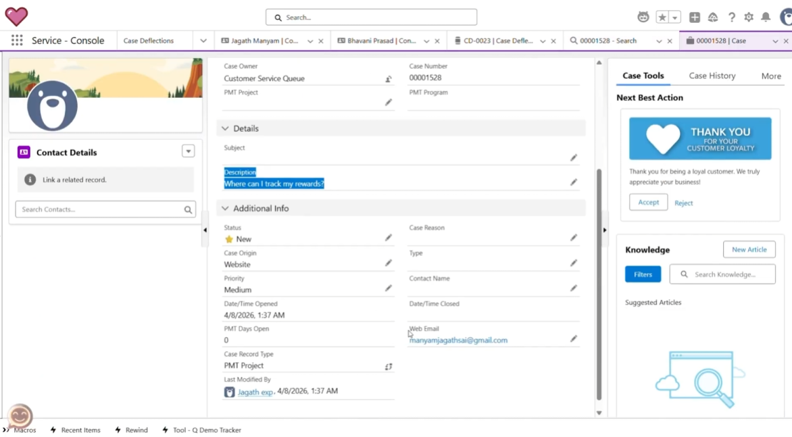Click the Where can I track my rewards text

coord(274,184)
